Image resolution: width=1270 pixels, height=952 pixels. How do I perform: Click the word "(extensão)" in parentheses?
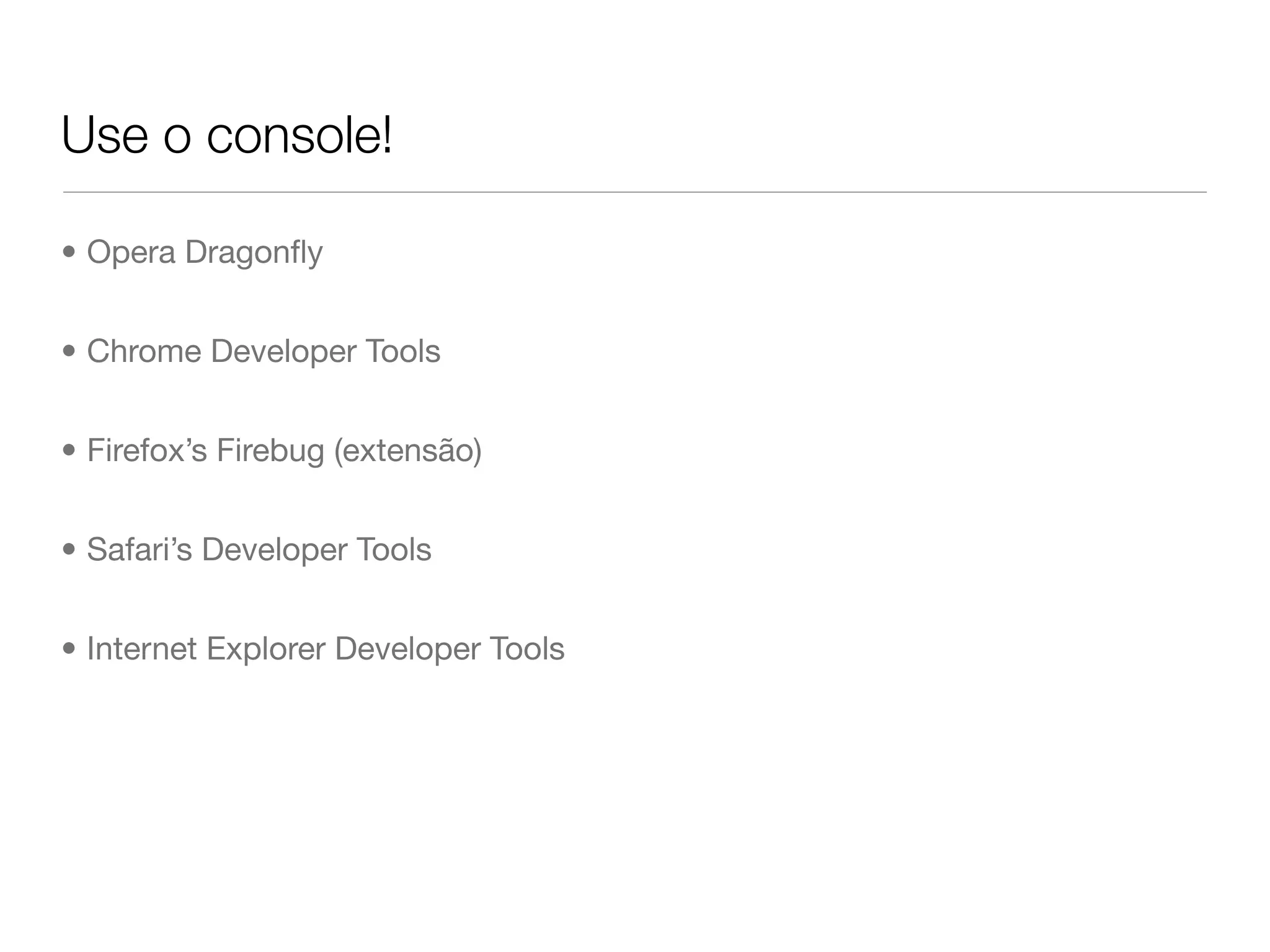407,451
